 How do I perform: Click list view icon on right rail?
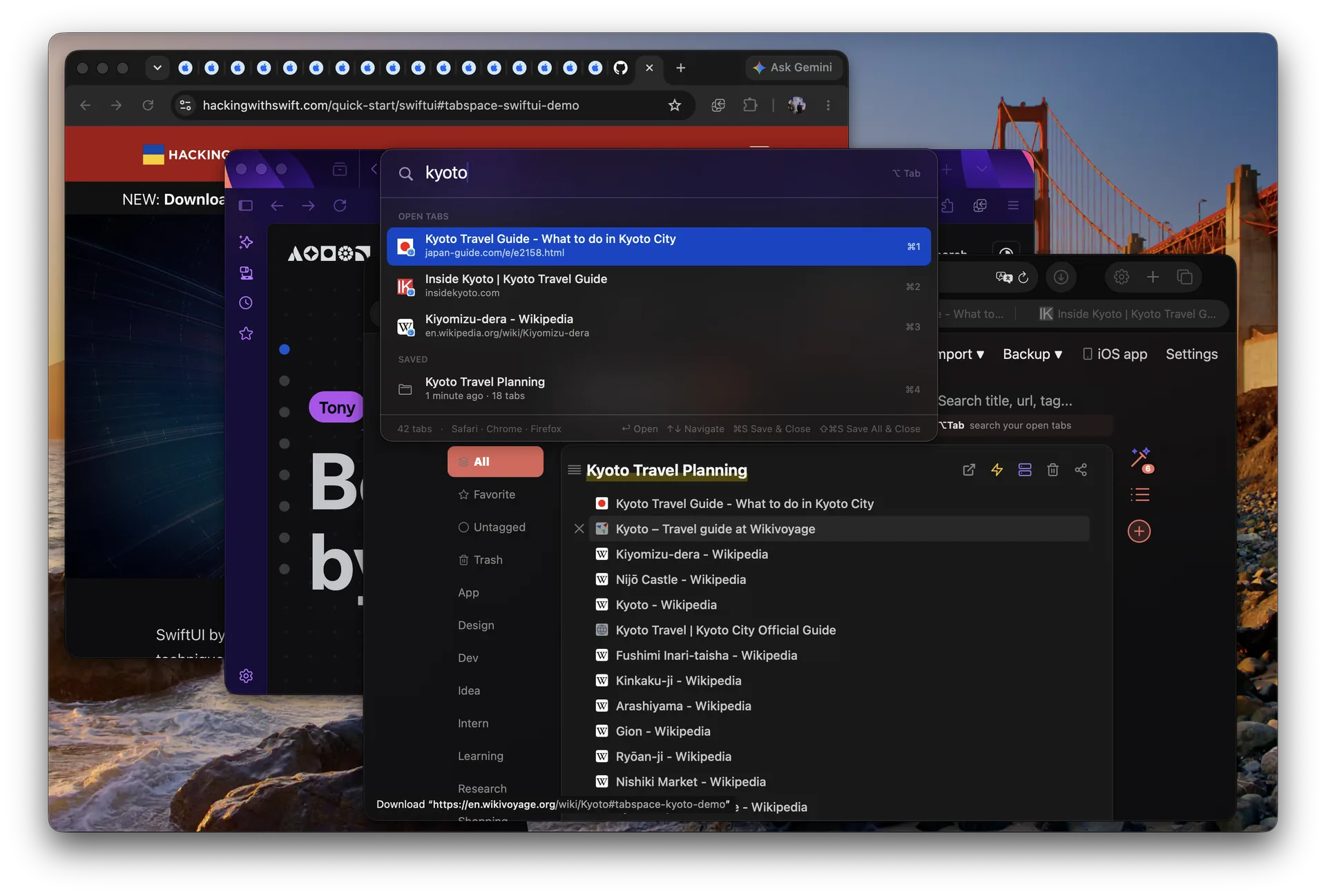pyautogui.click(x=1140, y=495)
